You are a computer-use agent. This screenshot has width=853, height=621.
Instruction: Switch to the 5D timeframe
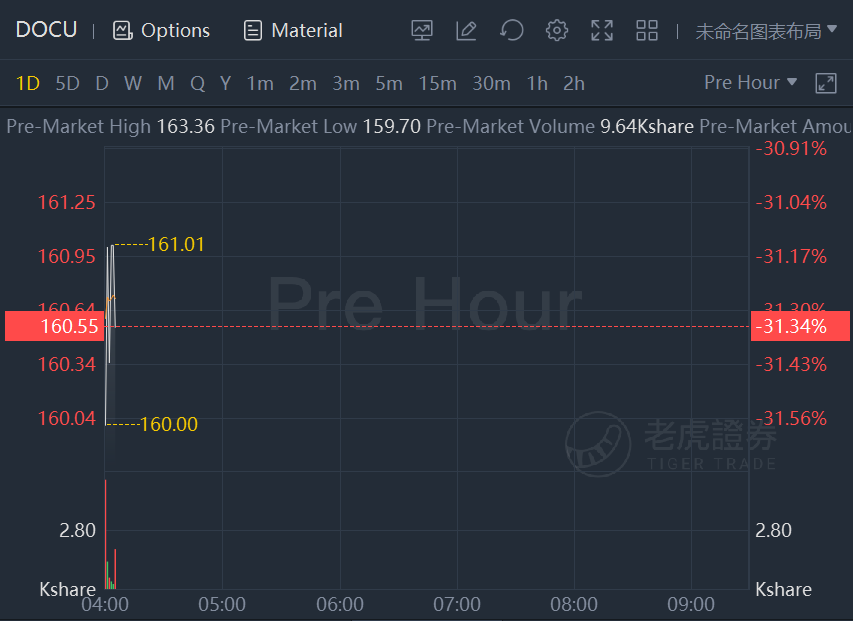tap(67, 84)
